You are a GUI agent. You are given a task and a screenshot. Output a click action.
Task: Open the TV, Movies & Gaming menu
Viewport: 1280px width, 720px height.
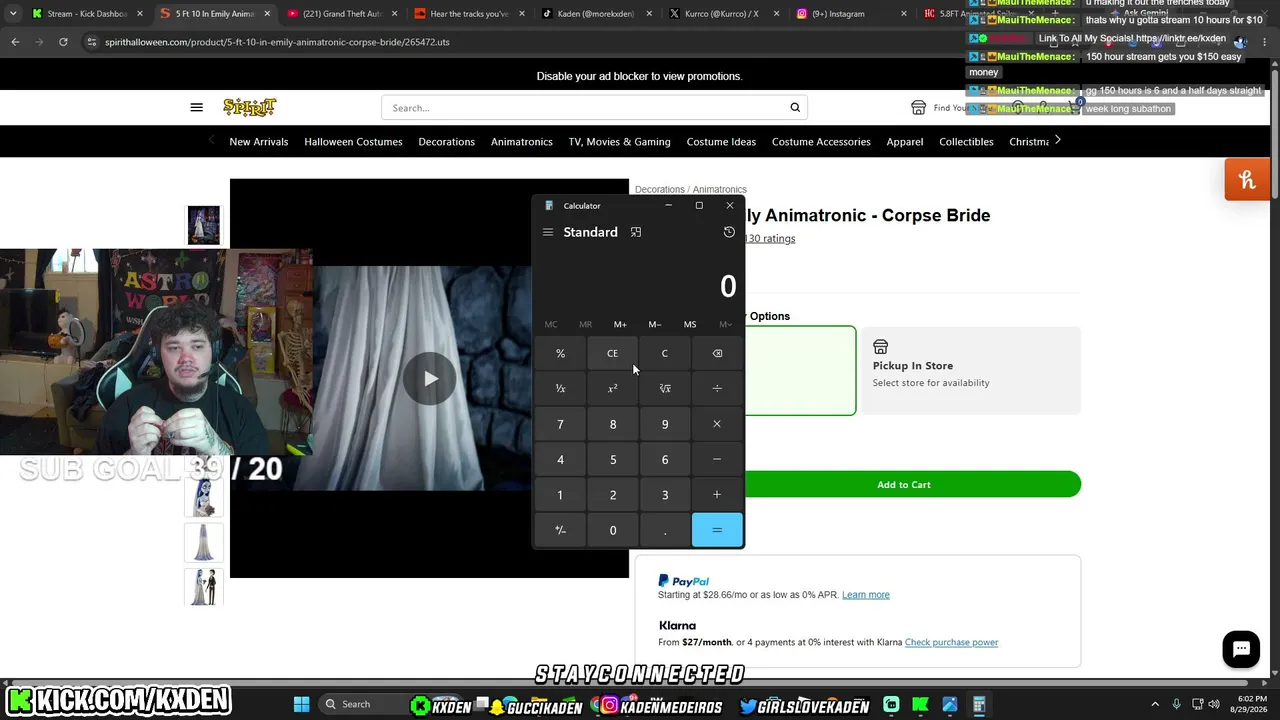[x=620, y=141]
